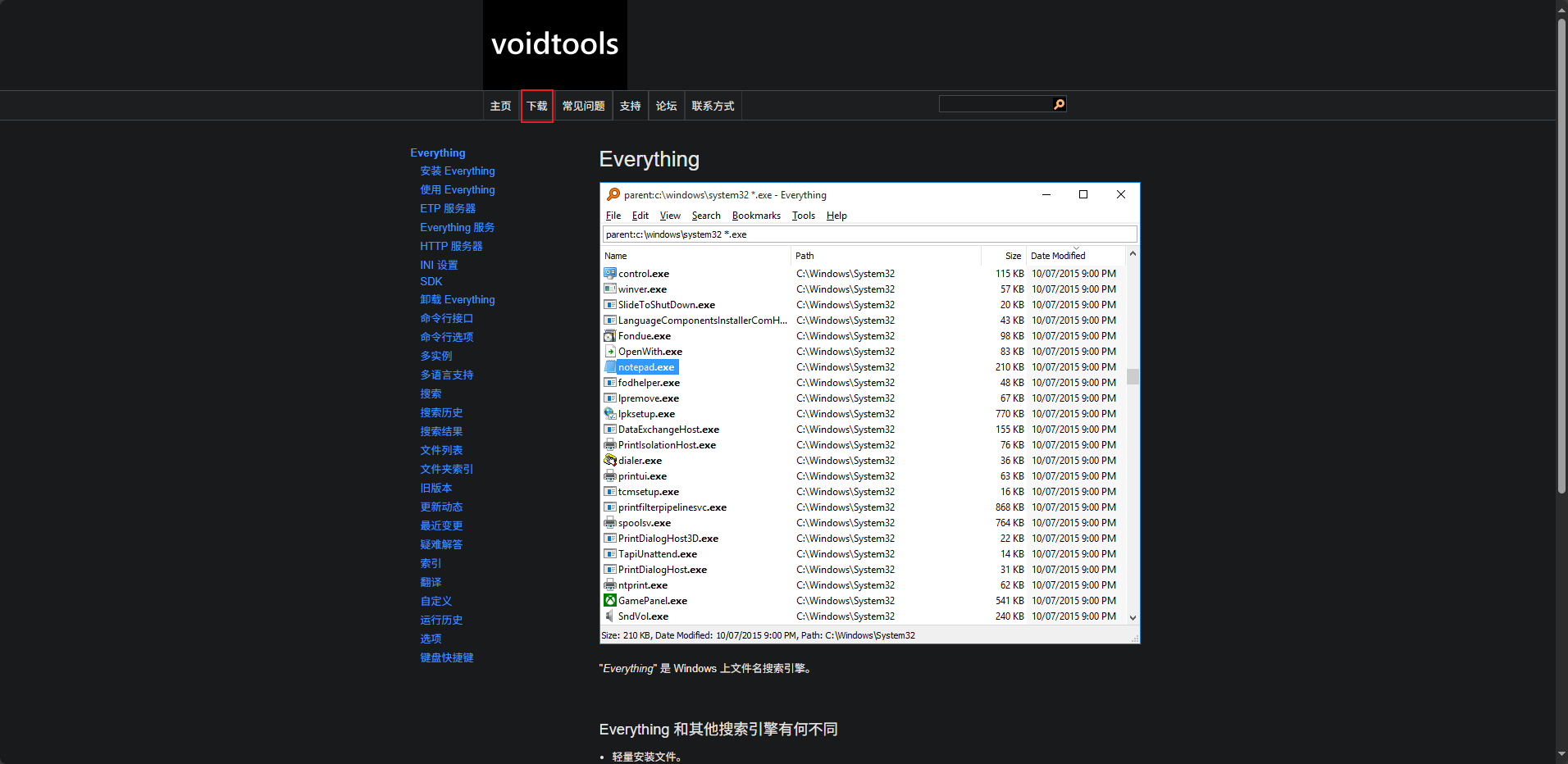Click the site search input field
Screen dimensions: 1568x764
996,104
